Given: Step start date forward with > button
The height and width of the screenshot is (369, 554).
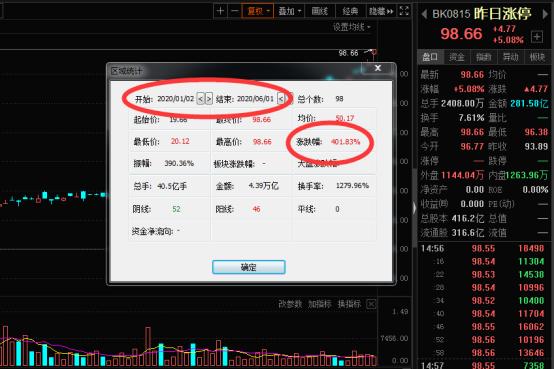Looking at the screenshot, I should pyautogui.click(x=209, y=99).
